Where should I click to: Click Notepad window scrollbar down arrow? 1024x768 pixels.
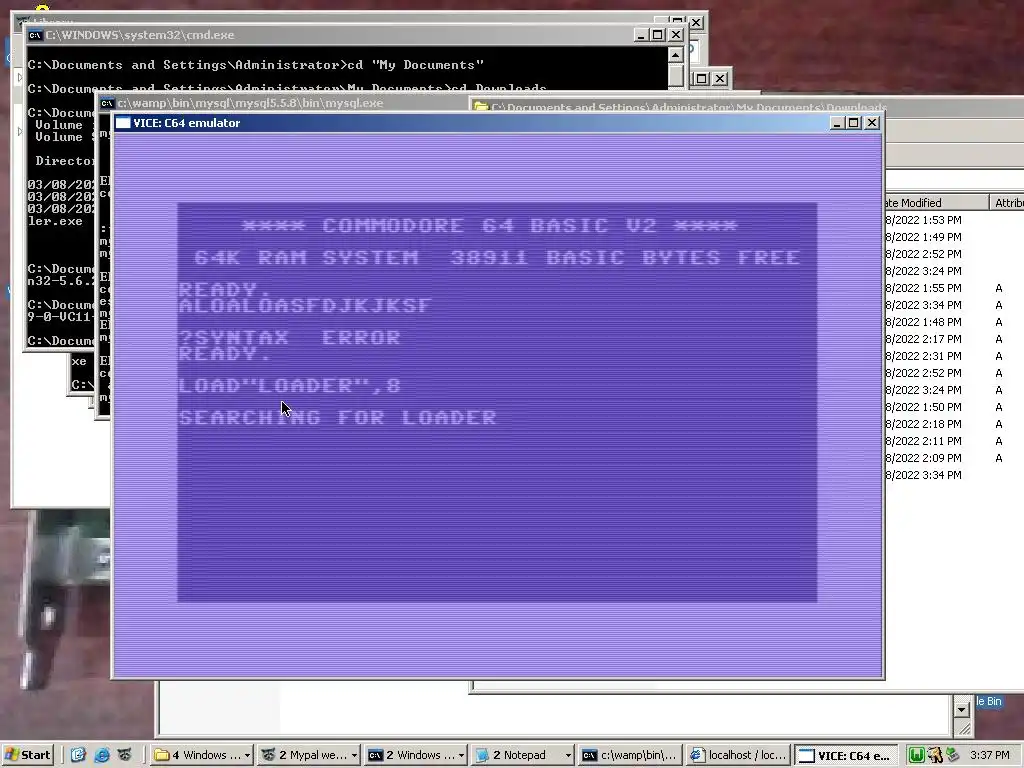tap(961, 709)
